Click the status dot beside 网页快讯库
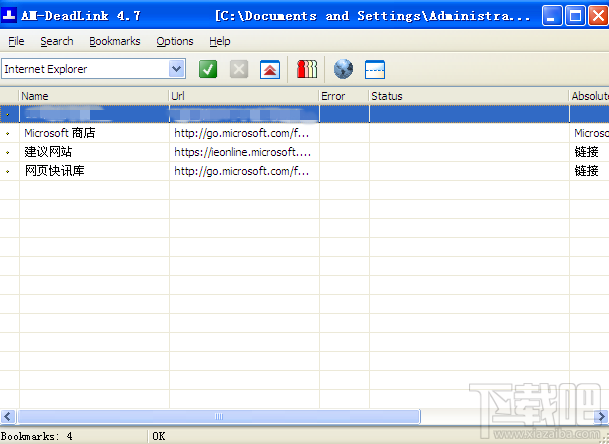The width and height of the screenshot is (609, 444). click(x=8, y=171)
